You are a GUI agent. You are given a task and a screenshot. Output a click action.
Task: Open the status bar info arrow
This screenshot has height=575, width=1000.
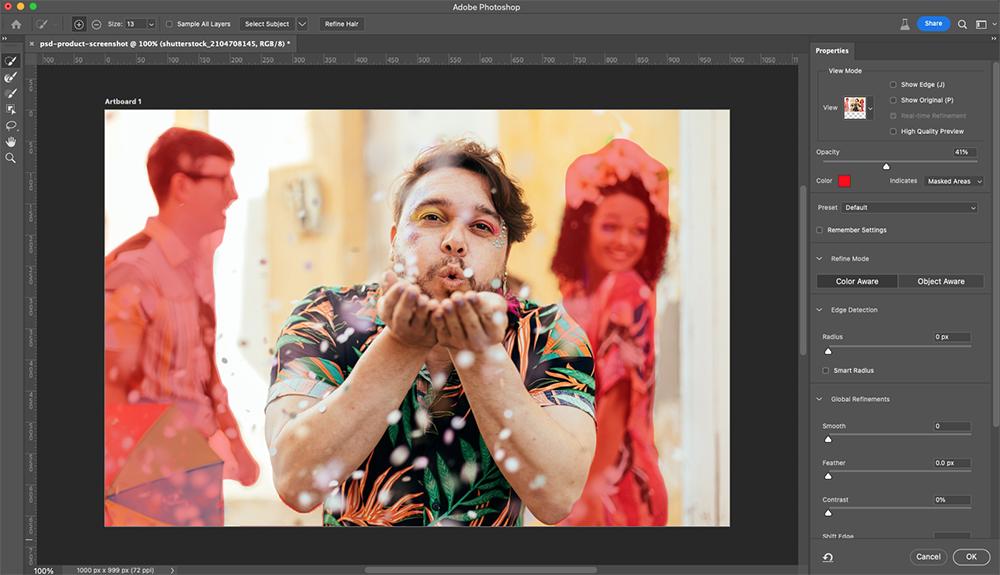pyautogui.click(x=172, y=571)
